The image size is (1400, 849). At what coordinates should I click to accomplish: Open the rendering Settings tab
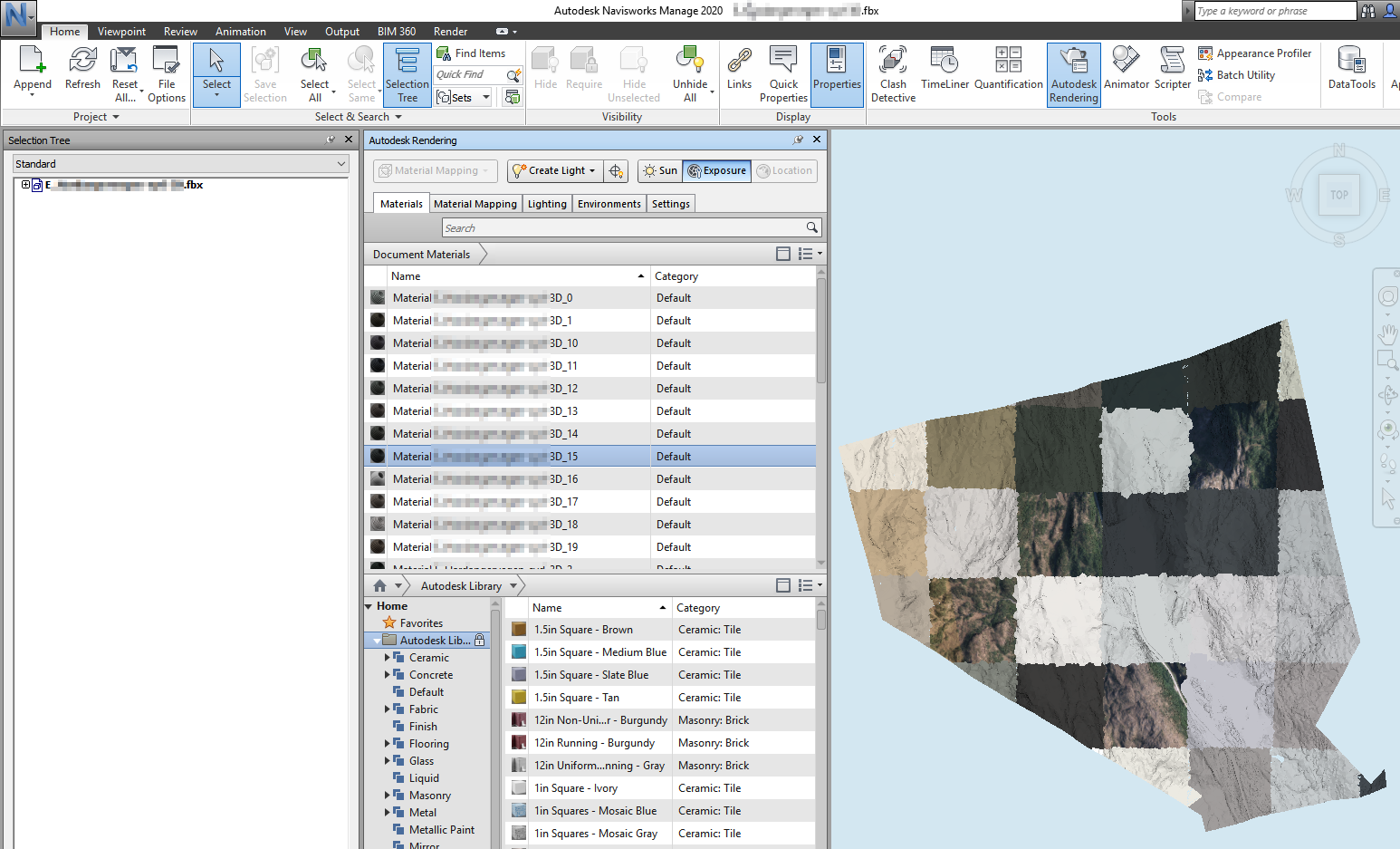pyautogui.click(x=670, y=204)
